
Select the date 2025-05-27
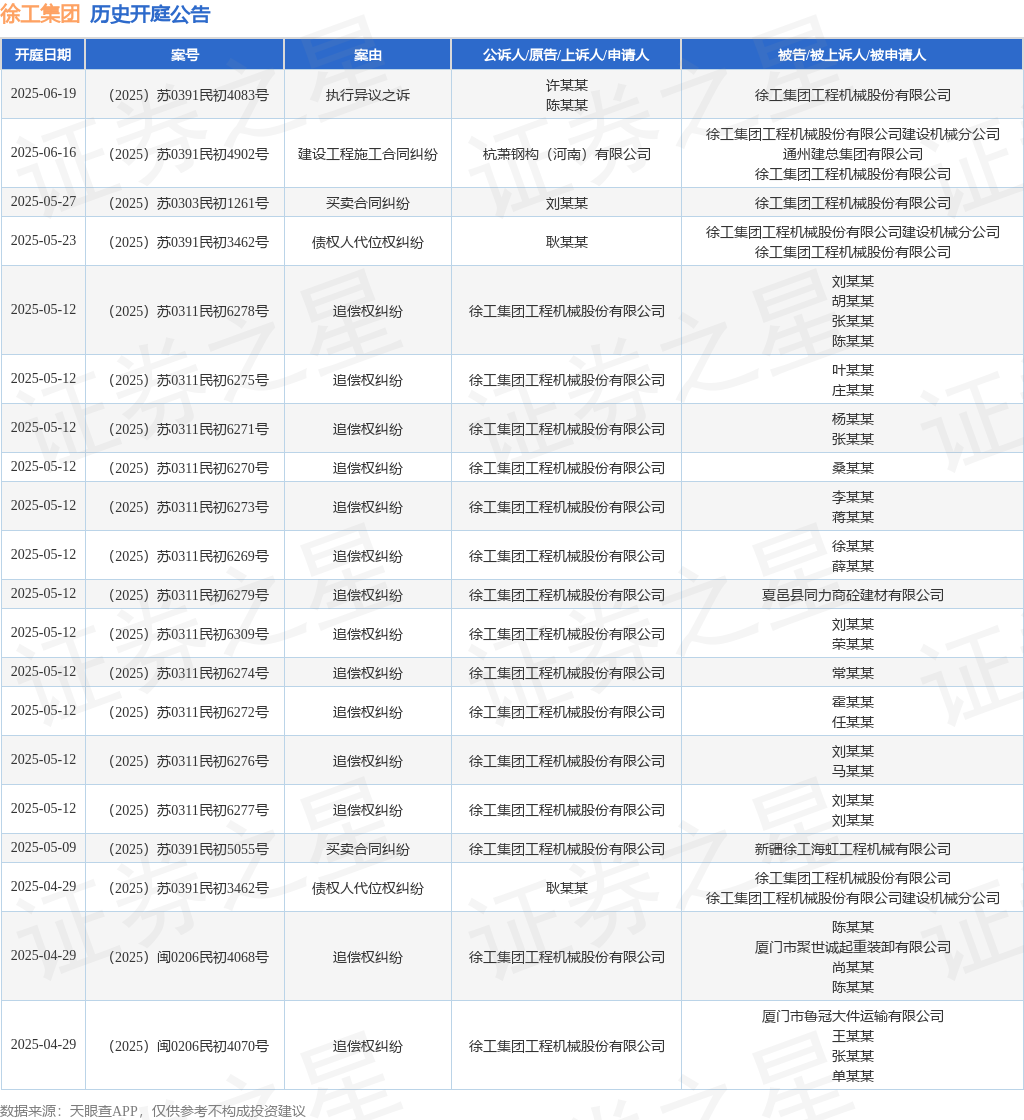pyautogui.click(x=44, y=201)
